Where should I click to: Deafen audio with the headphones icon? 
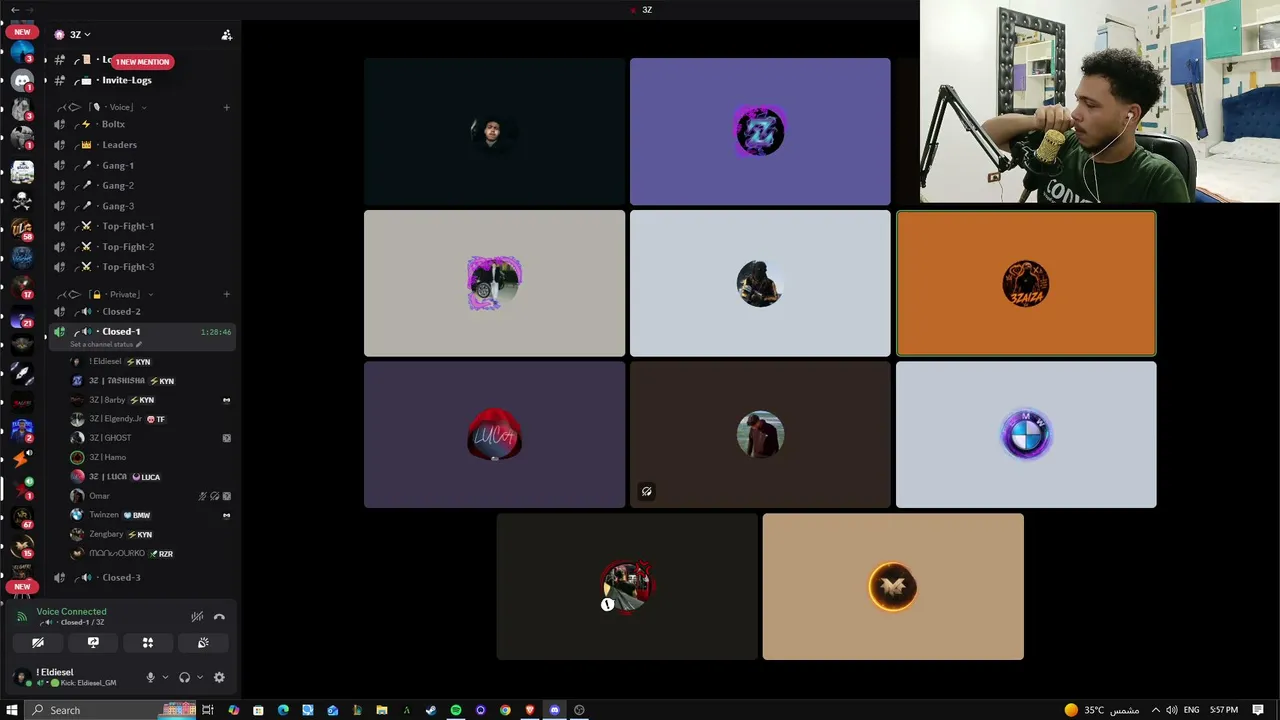coord(184,677)
